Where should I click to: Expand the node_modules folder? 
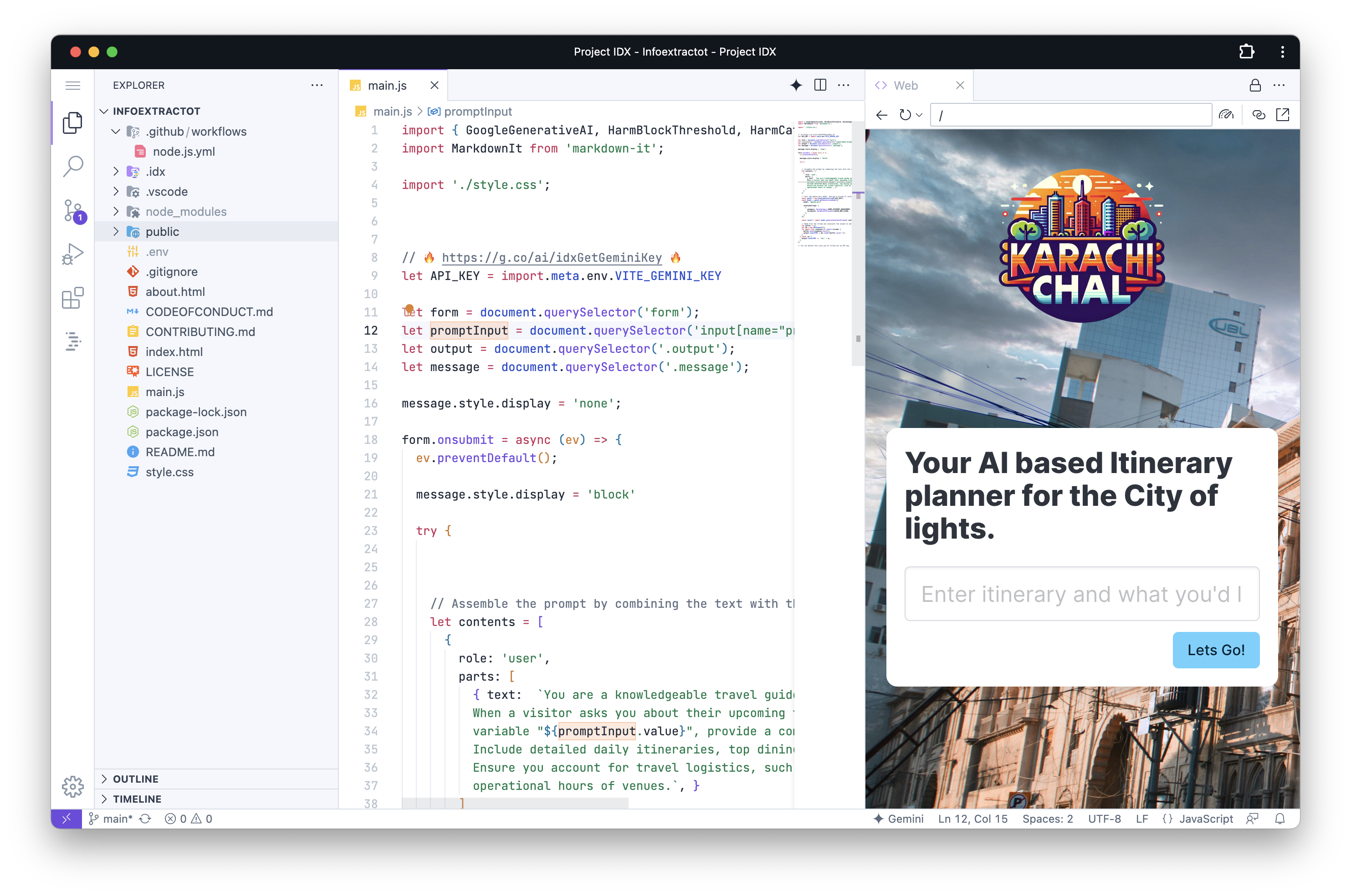click(x=116, y=211)
